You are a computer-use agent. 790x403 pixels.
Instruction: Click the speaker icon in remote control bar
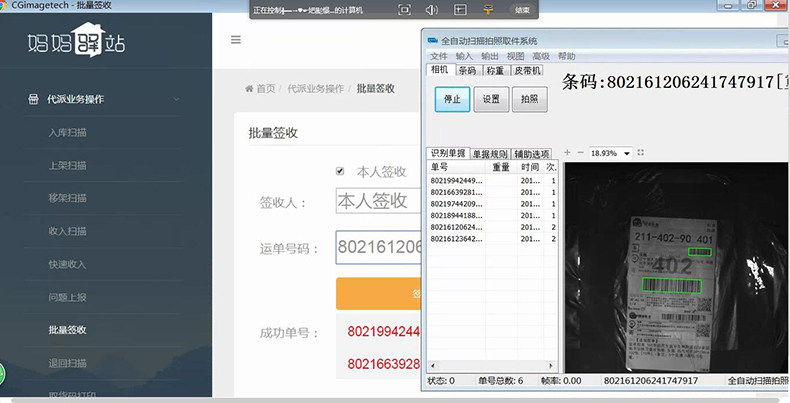[x=432, y=10]
